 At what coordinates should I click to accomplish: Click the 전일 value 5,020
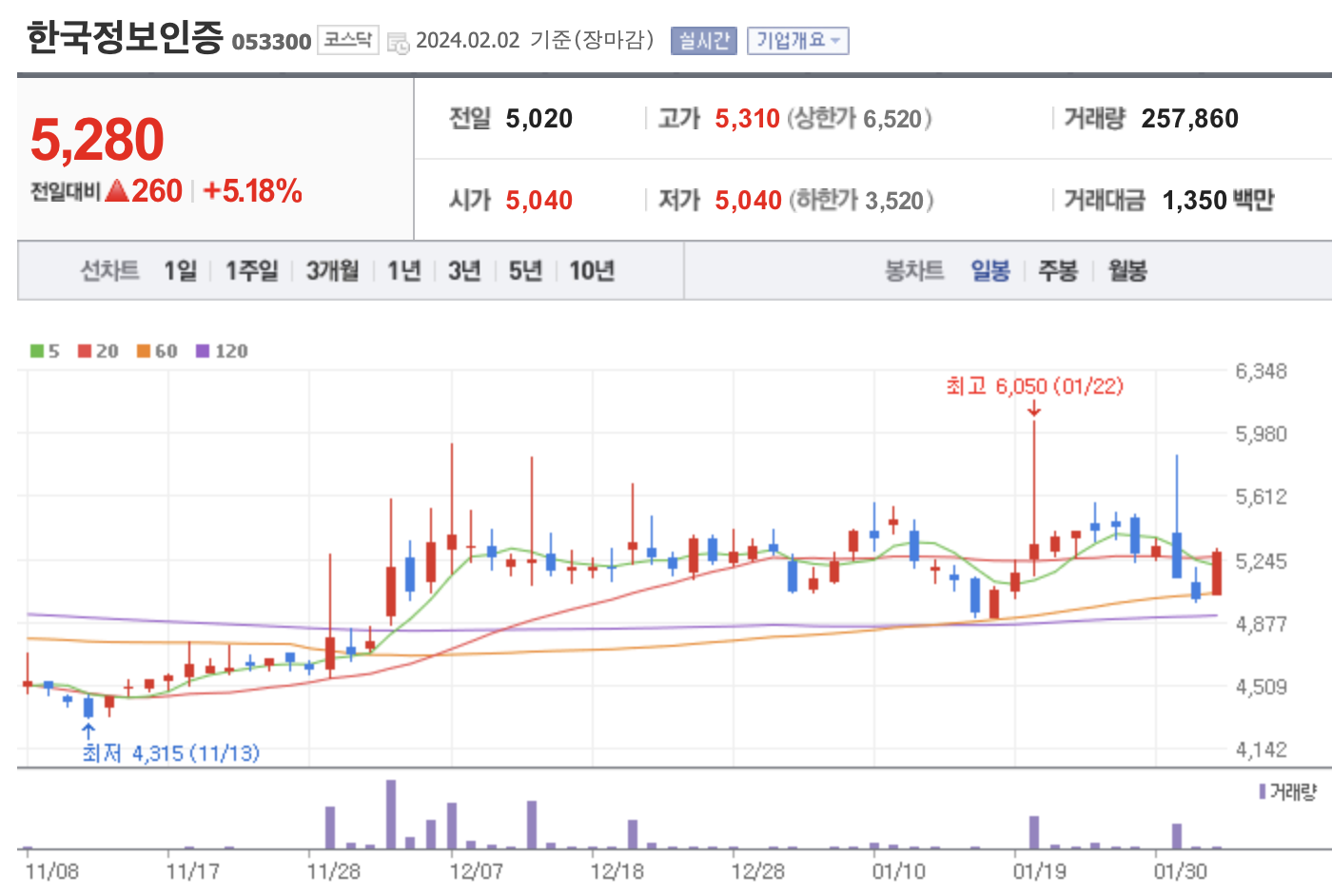539,119
